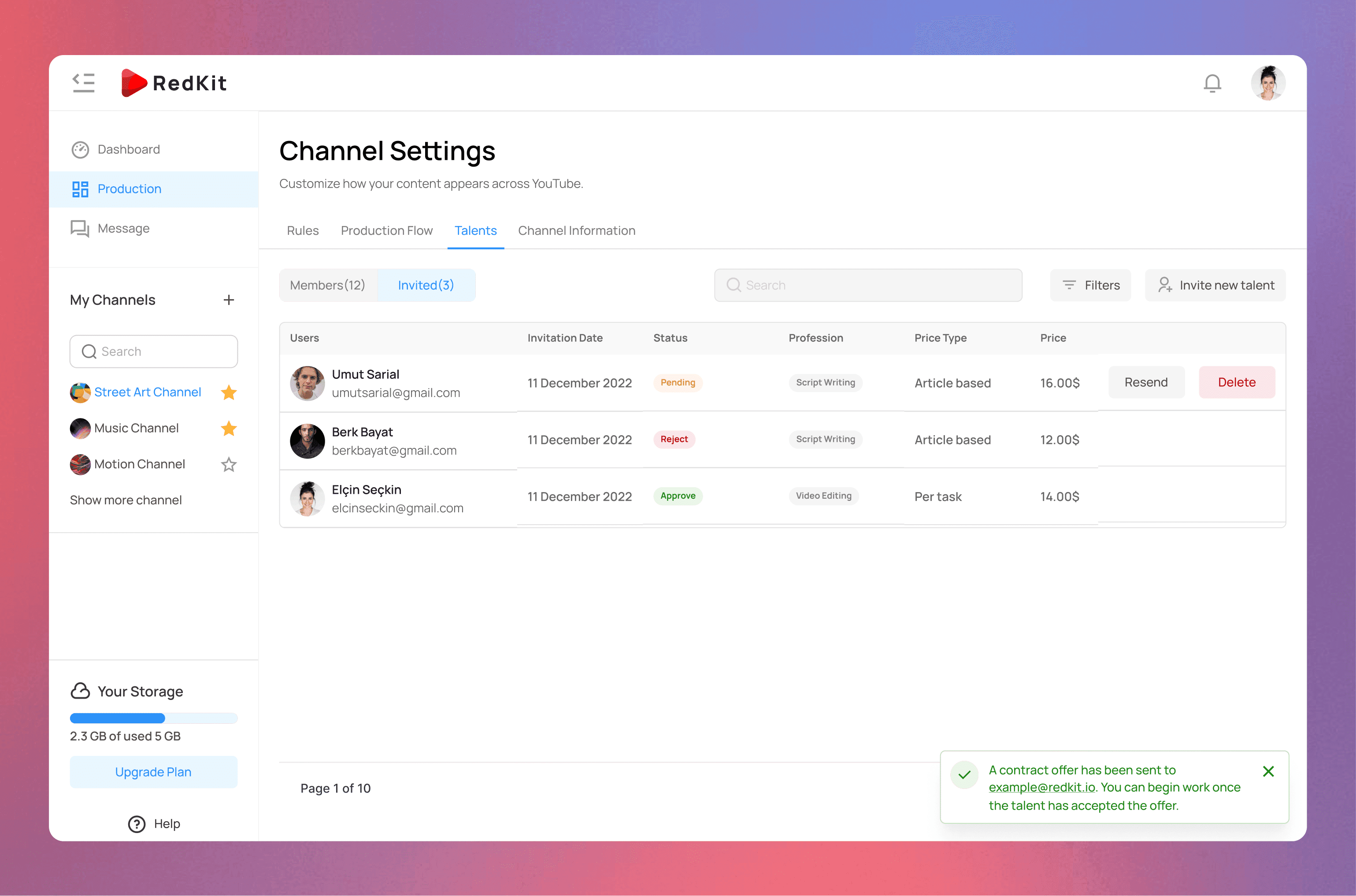Click the storage usage progress bar
This screenshot has width=1356, height=896.
coord(153,718)
